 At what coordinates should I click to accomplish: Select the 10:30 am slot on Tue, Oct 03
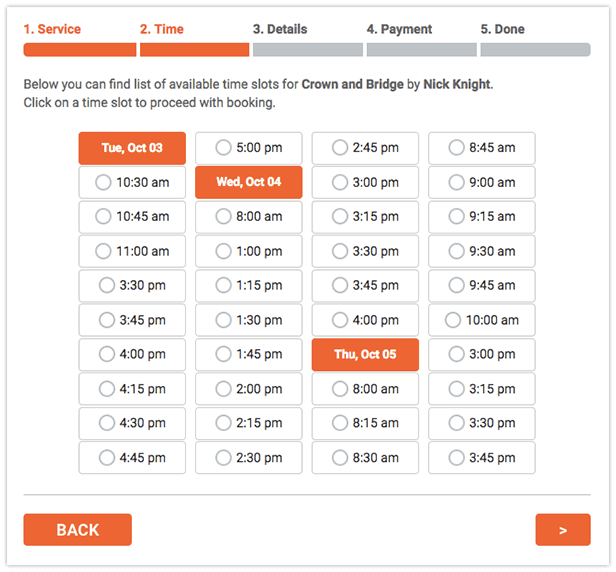click(x=132, y=182)
